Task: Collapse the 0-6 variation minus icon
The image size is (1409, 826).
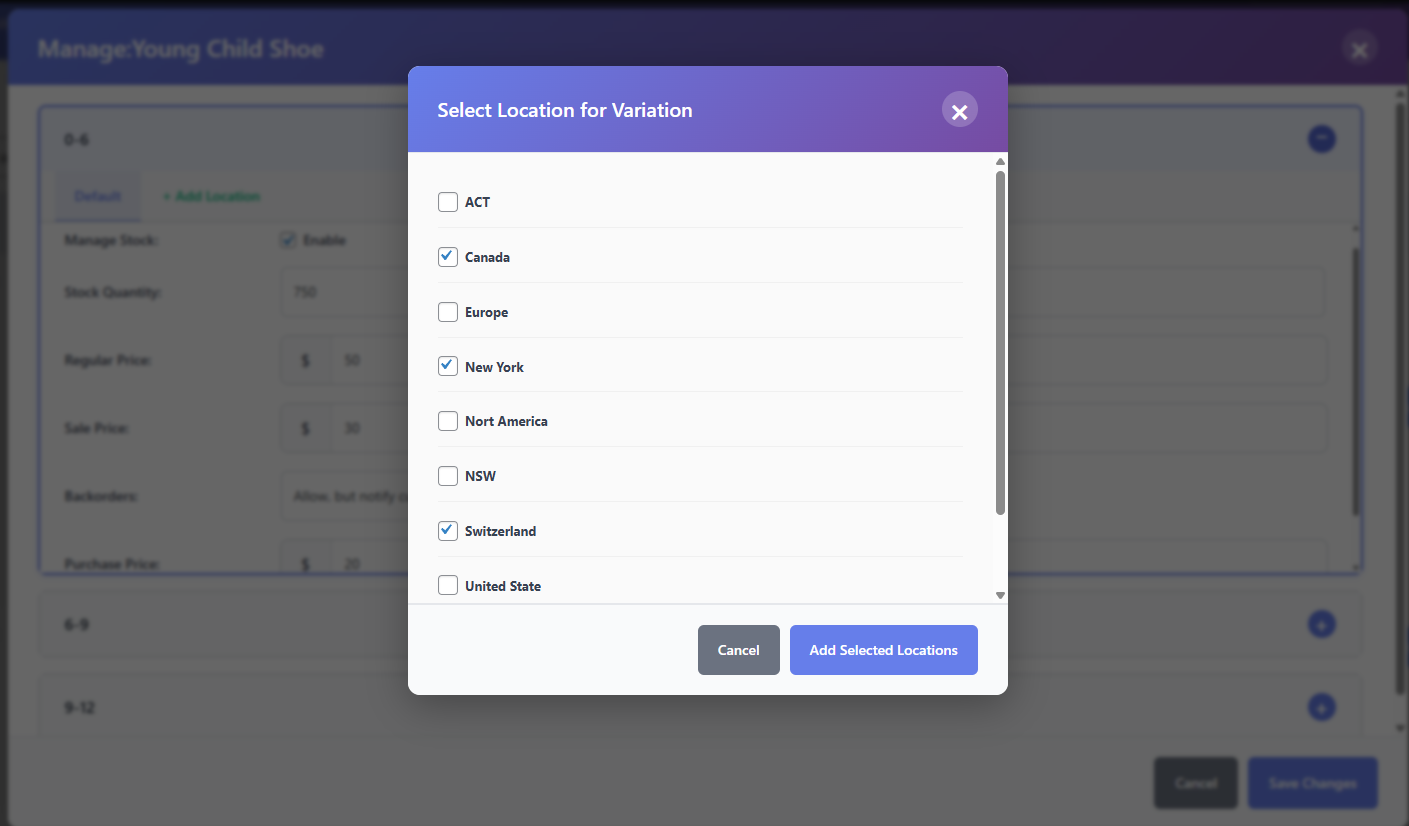Action: tap(1321, 139)
